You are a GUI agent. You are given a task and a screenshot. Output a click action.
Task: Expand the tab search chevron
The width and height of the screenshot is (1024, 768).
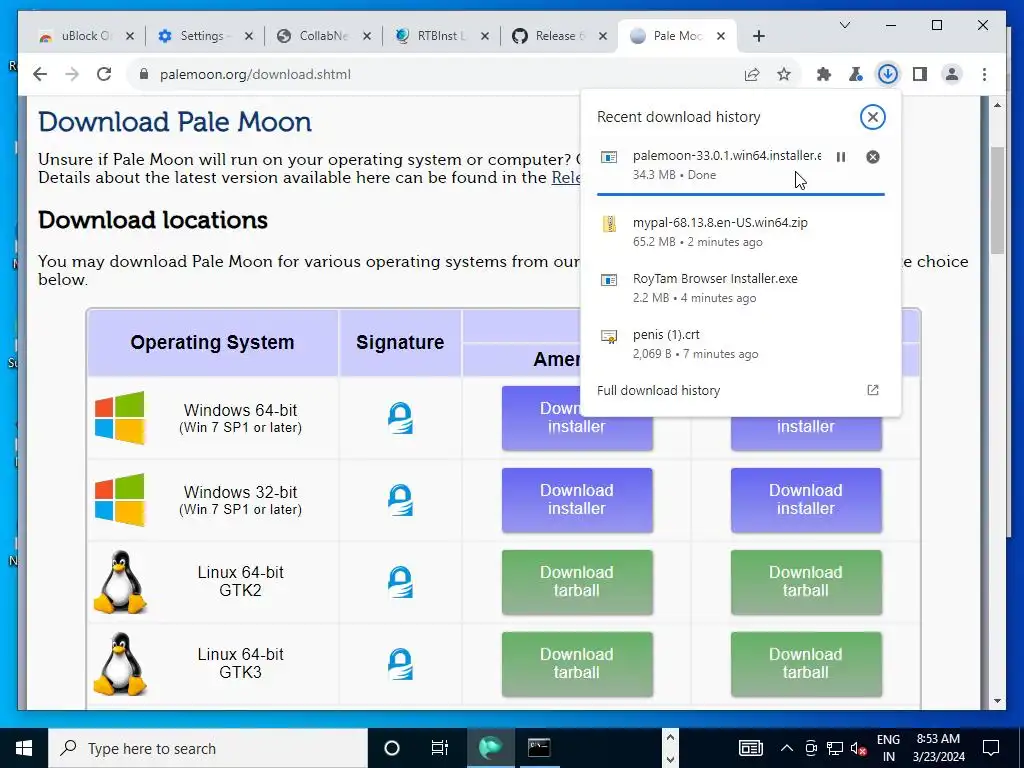click(x=844, y=25)
